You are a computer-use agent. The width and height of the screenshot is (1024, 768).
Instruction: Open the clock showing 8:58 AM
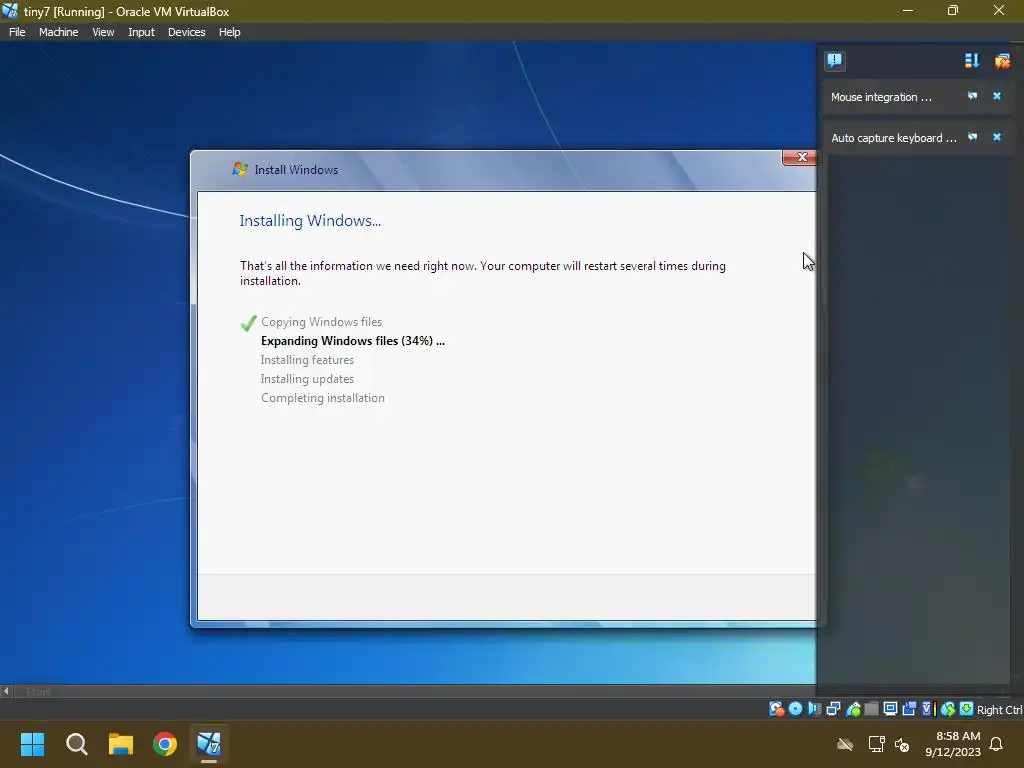(x=953, y=744)
